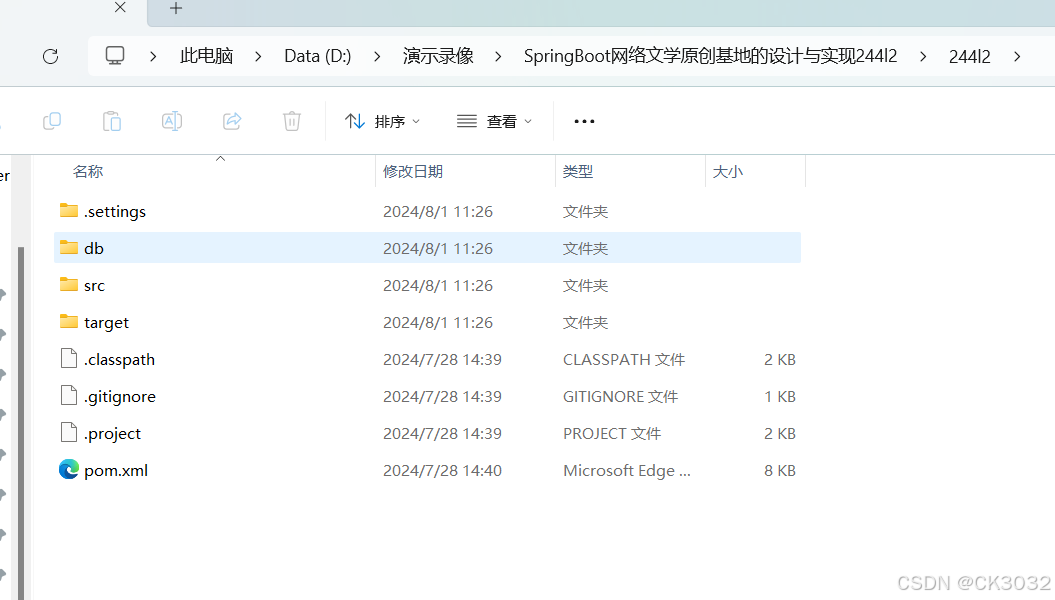Click the 8 KB size of pom.xml
The height and width of the screenshot is (600, 1055).
780,471
